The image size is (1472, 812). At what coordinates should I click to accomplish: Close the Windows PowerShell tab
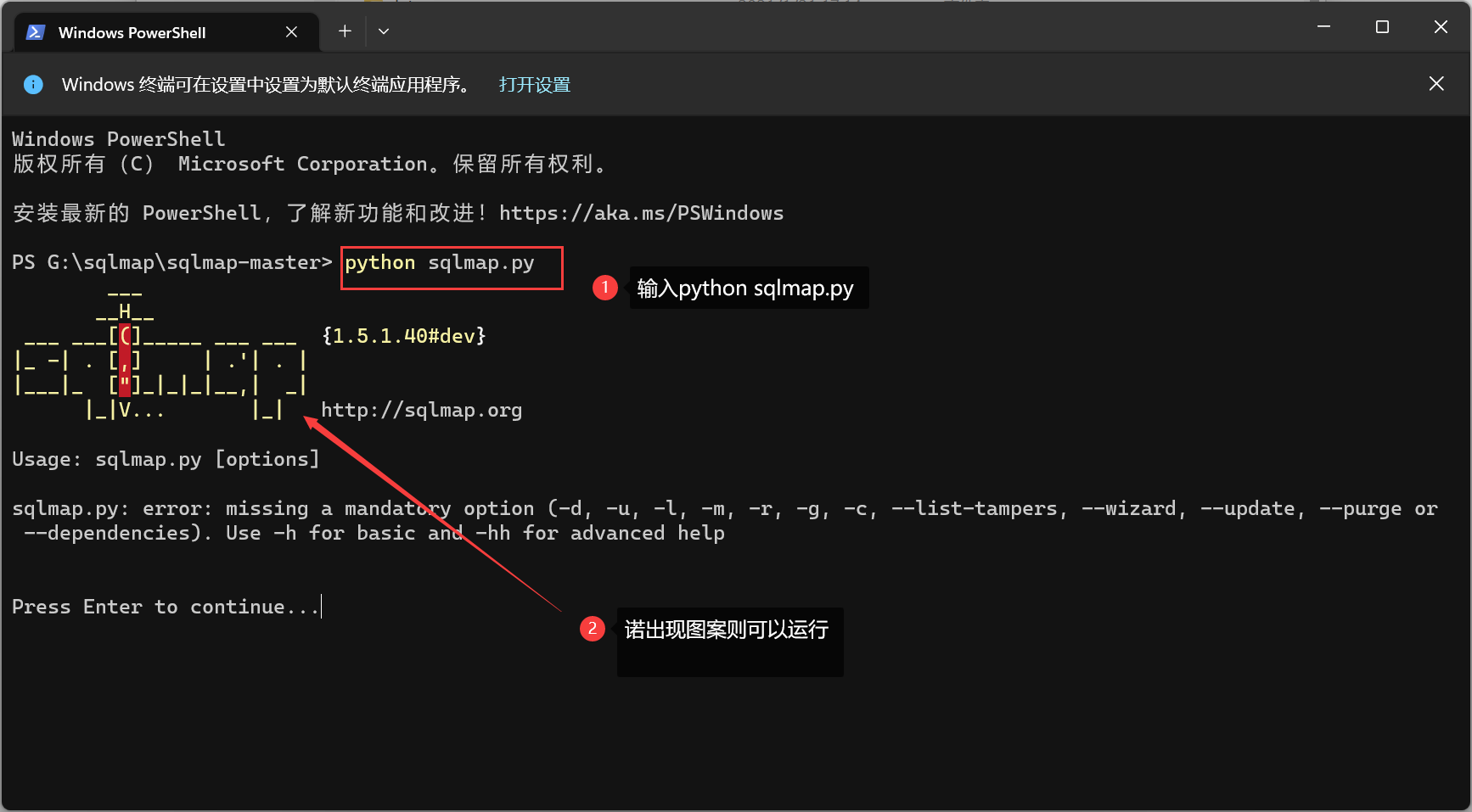[291, 31]
